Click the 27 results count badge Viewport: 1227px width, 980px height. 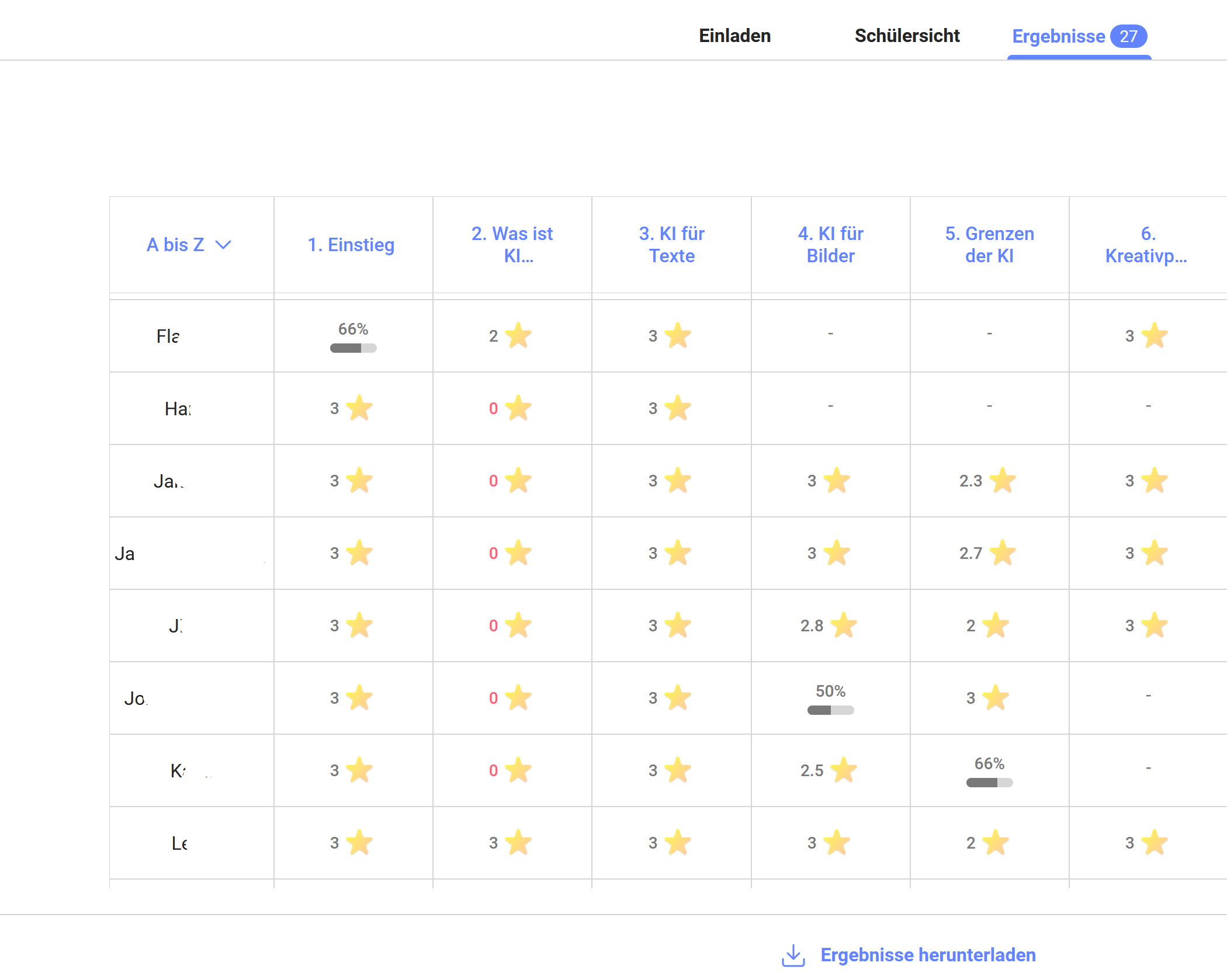pos(1129,36)
